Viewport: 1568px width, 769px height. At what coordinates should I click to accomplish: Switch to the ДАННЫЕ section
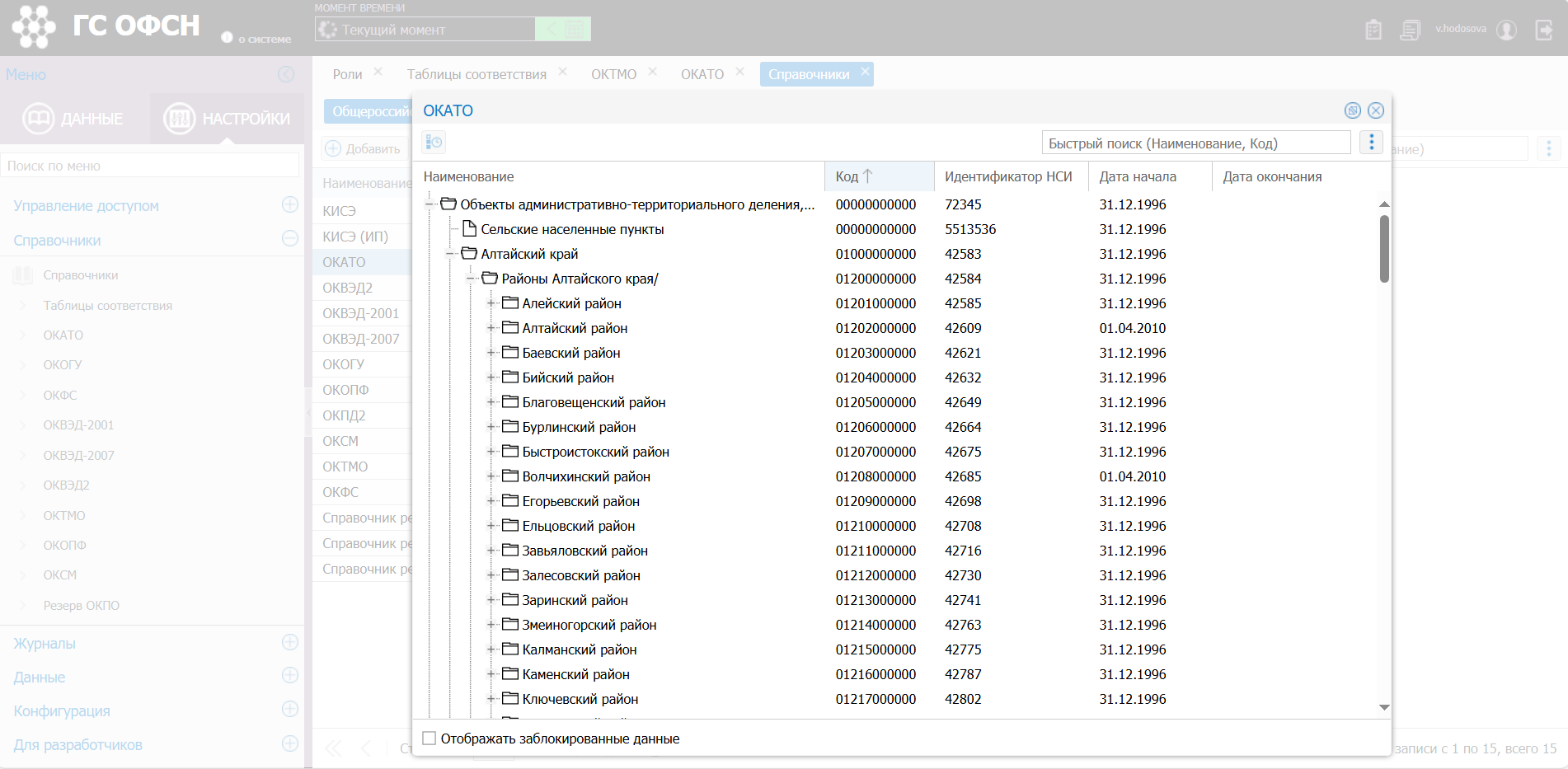73,119
